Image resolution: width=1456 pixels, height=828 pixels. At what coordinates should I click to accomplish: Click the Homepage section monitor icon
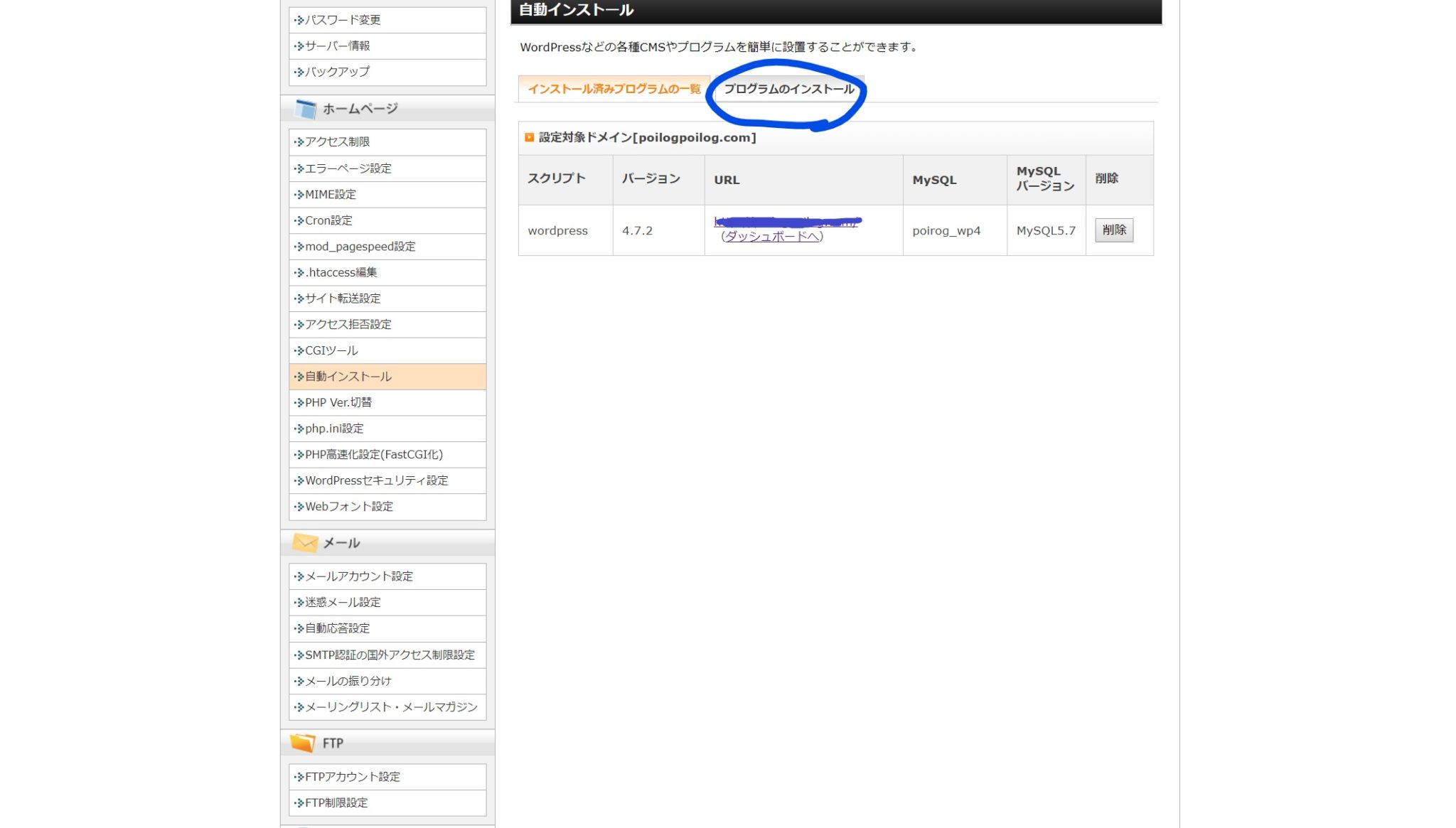pyautogui.click(x=305, y=109)
